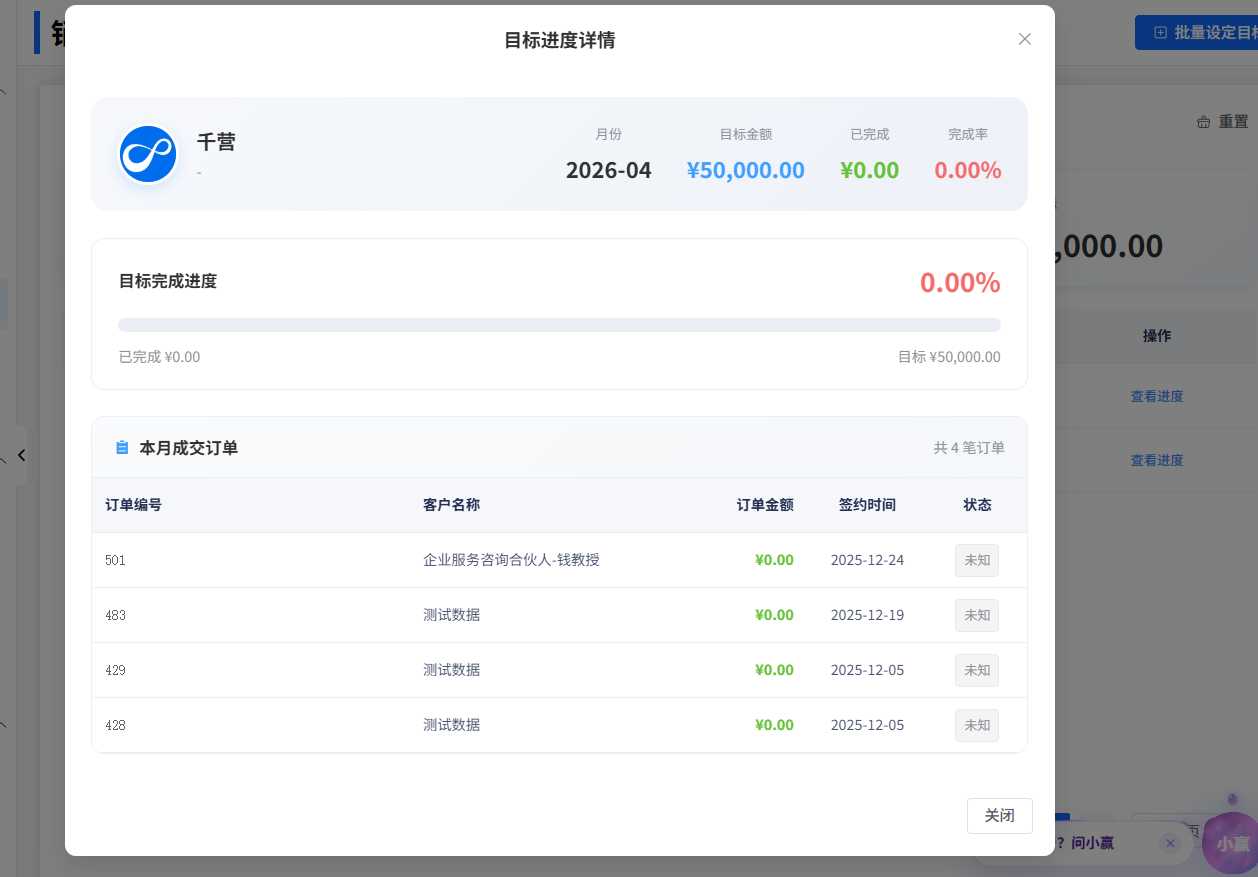Click the target amount ¥50,000.00 in header
Image resolution: width=1258 pixels, height=877 pixels.
(x=745, y=170)
